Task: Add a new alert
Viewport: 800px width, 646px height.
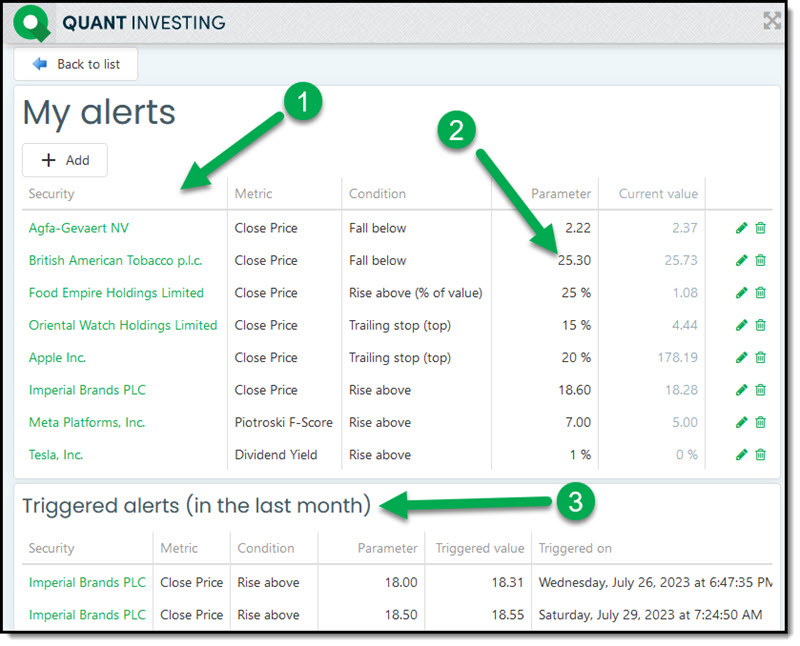Action: click(x=65, y=160)
